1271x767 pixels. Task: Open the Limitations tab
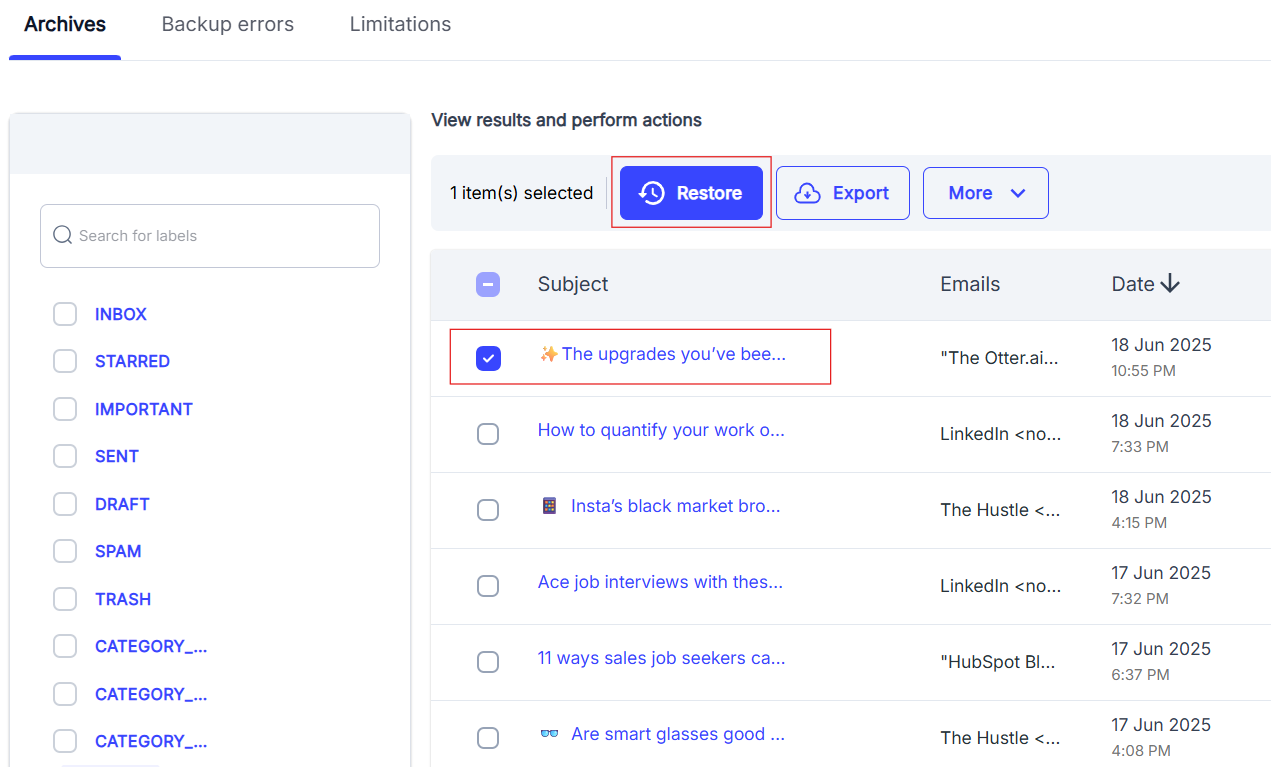[x=400, y=24]
